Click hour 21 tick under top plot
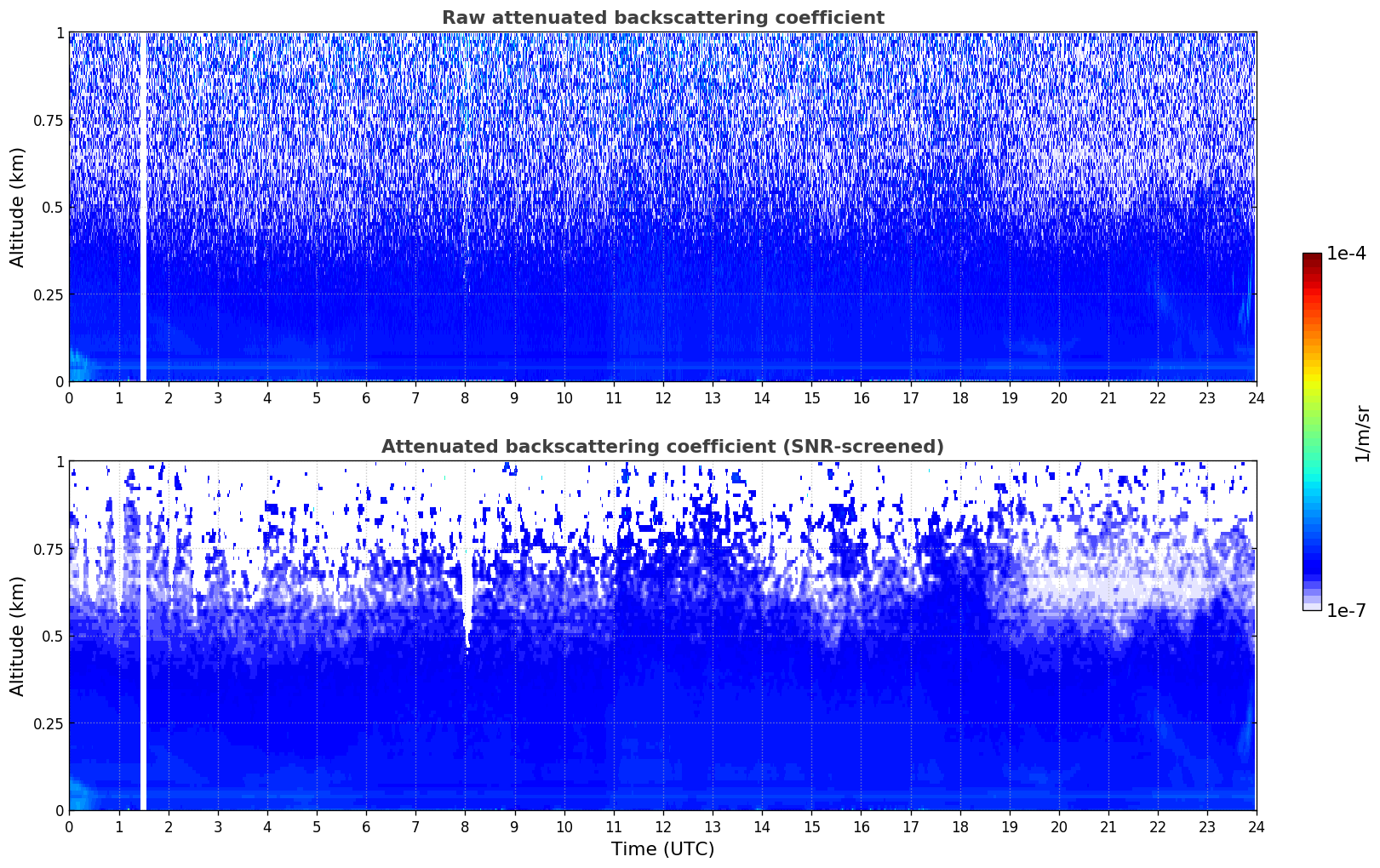 (1108, 397)
